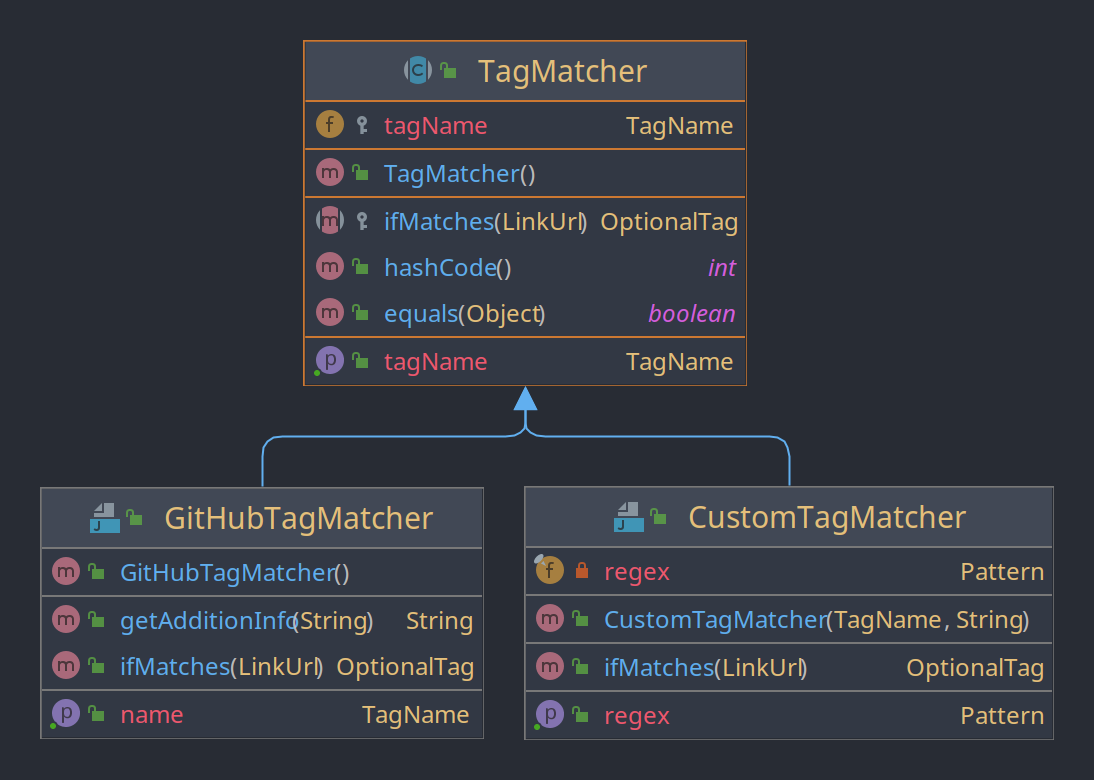
Task: Click the red private lock icon on regex
Action: pos(582,571)
